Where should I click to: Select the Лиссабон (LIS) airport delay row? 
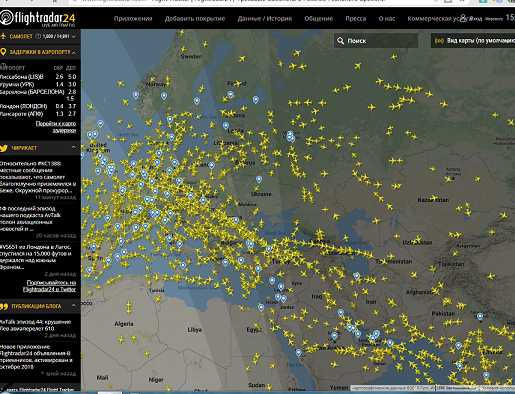click(x=38, y=77)
